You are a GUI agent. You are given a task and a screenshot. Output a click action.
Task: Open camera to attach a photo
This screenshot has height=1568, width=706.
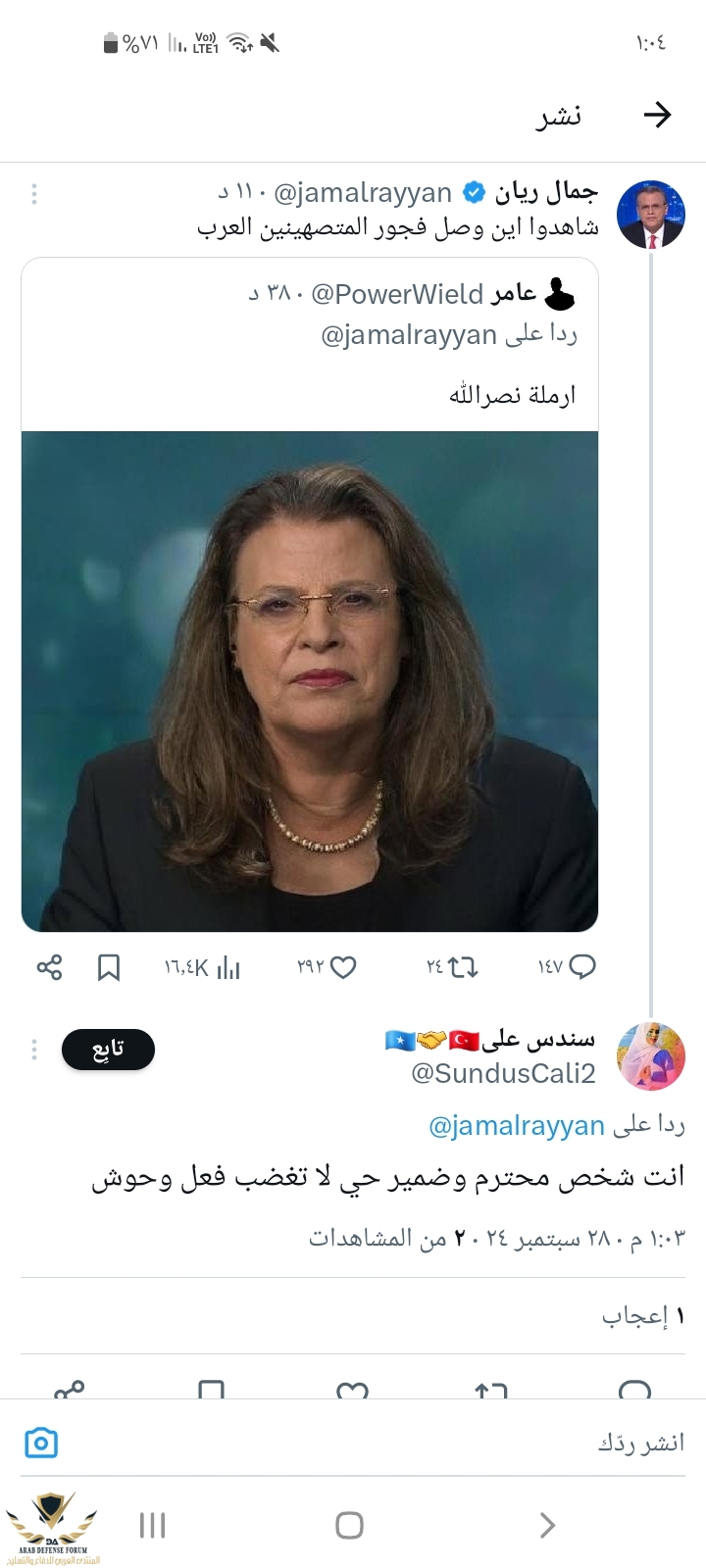41,1443
